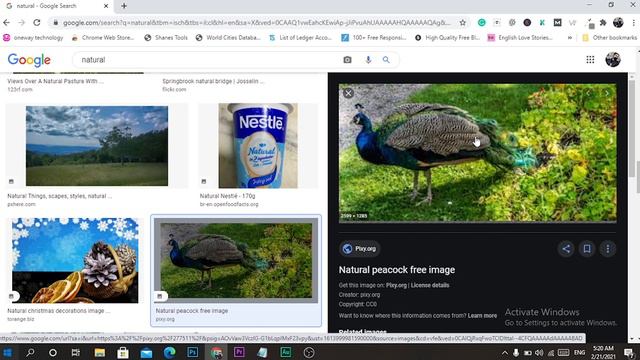Open Windows taskbar search
This screenshot has height=360, width=640.
click(30, 352)
